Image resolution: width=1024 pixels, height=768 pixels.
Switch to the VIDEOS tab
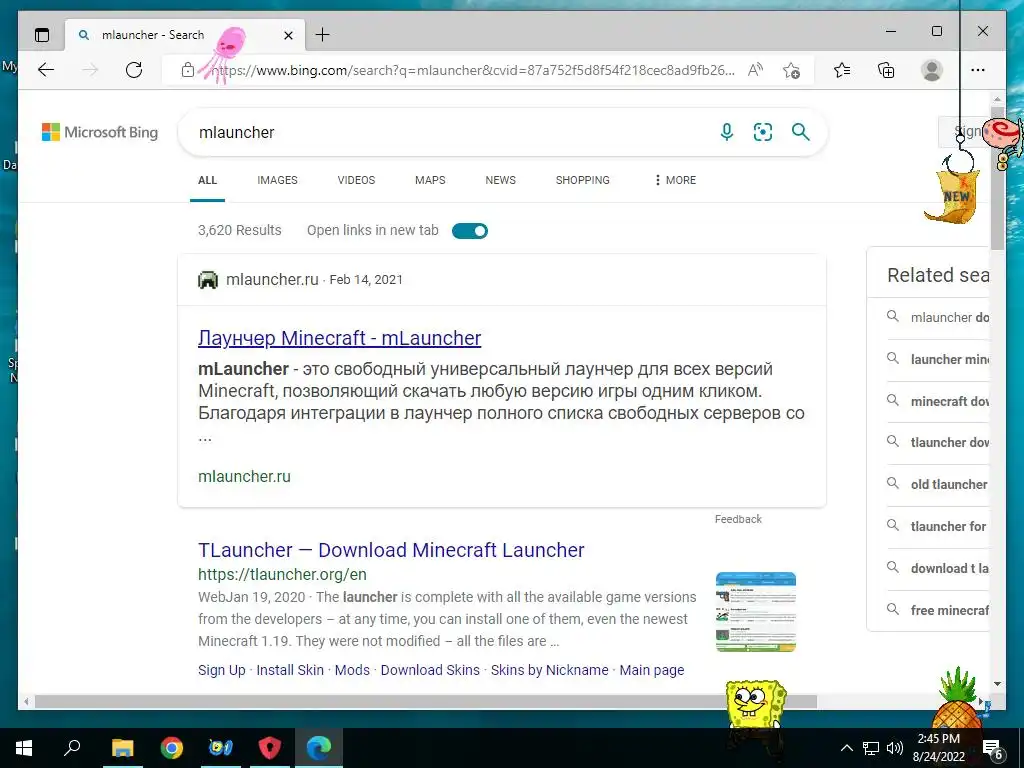tap(356, 180)
